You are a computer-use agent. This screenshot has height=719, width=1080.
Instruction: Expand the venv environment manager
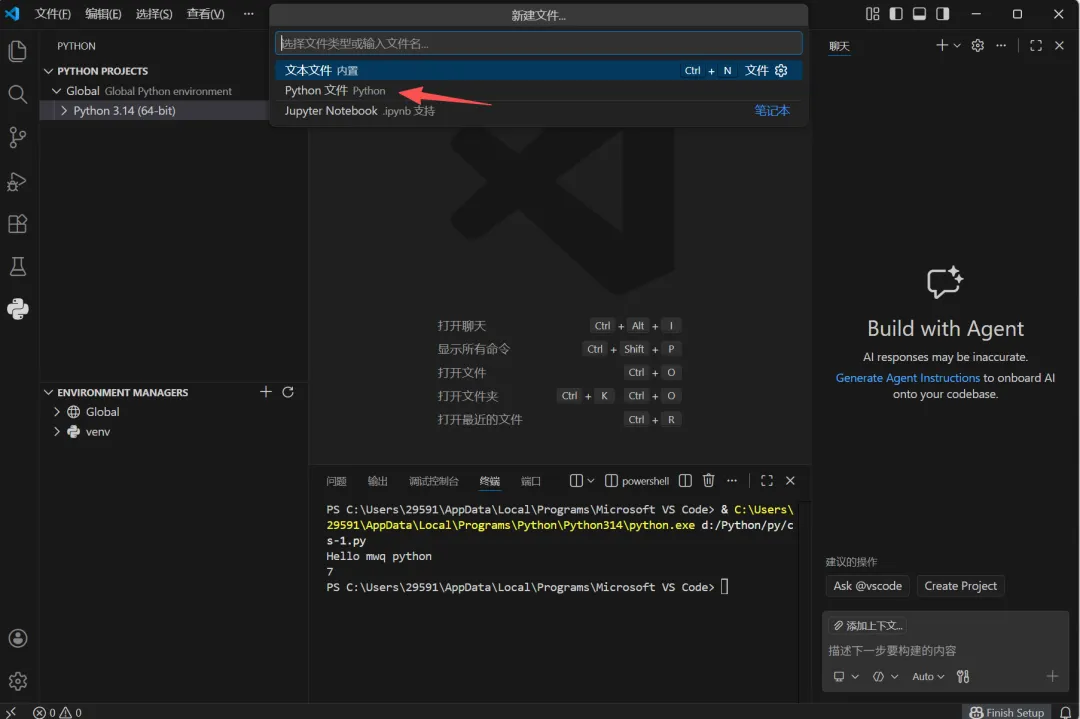(56, 432)
